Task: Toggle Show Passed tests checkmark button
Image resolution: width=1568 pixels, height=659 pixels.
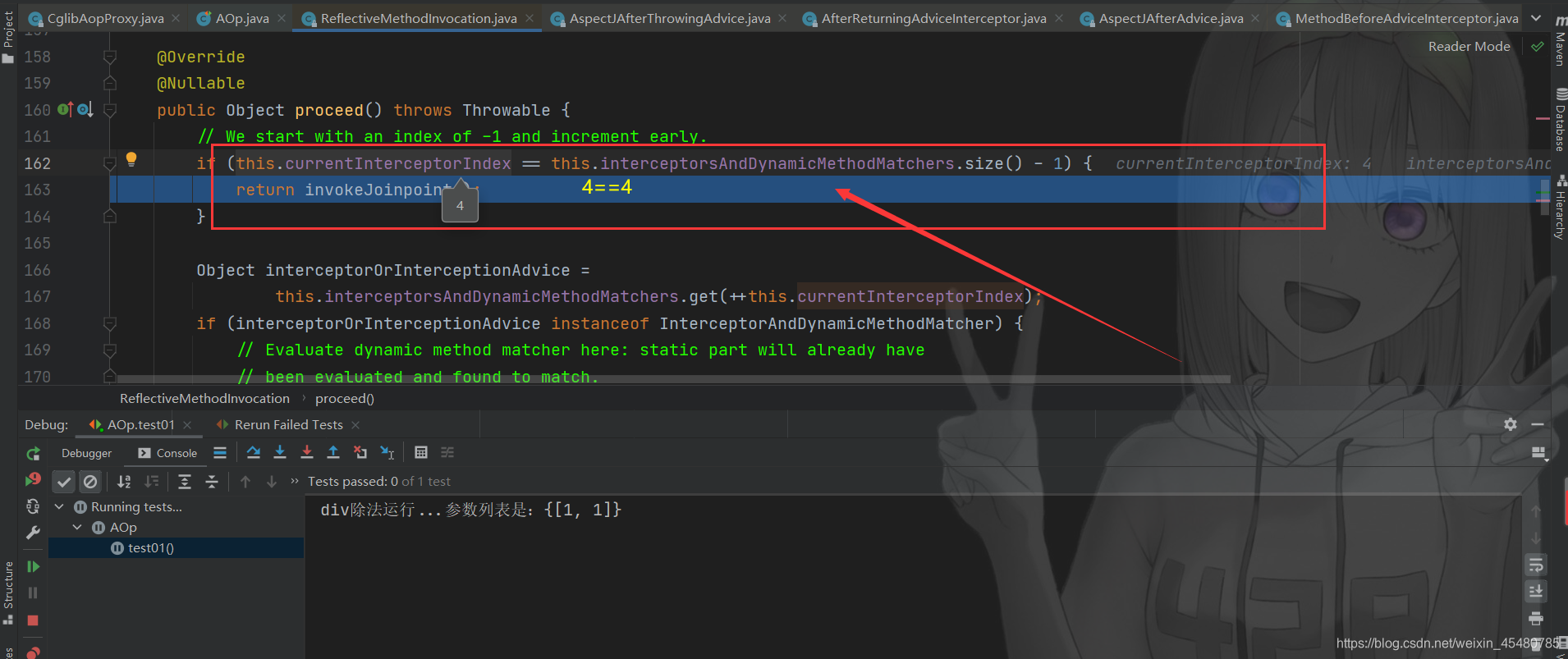Action: point(64,482)
